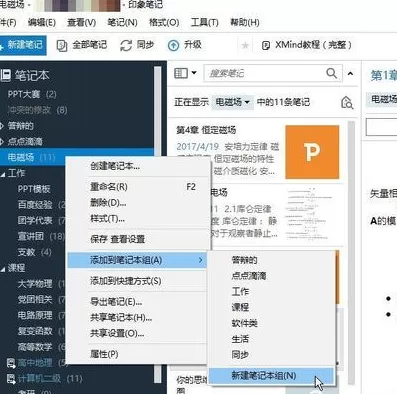Choose 保存 查看设置 from context menu
Screen dimensions: 397x394
[x=138, y=239]
